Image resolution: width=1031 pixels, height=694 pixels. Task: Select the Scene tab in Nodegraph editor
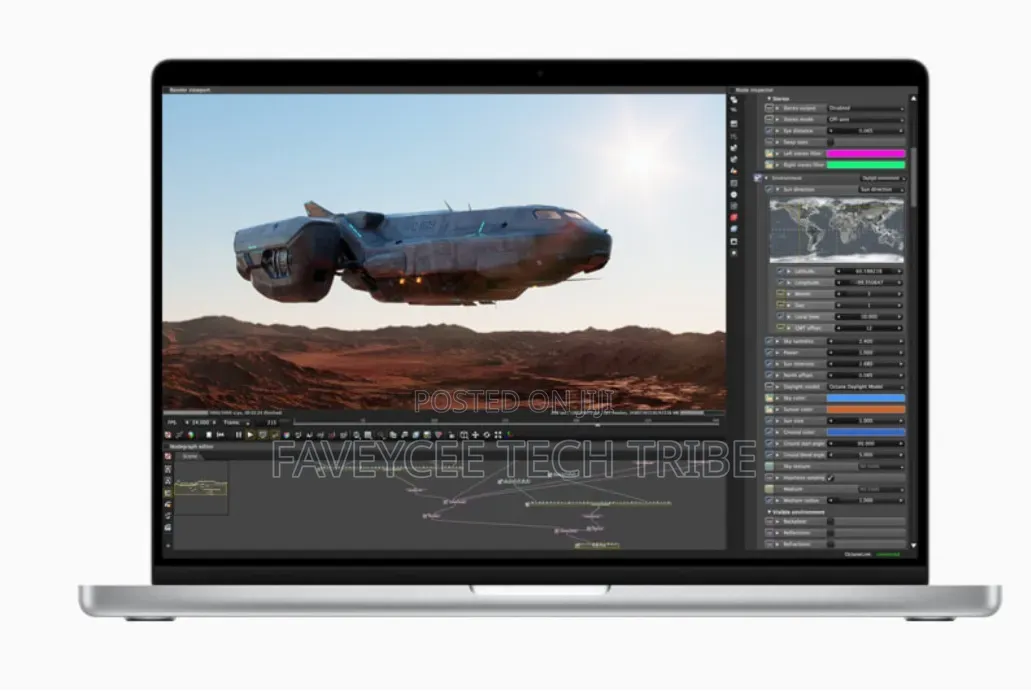(190, 456)
